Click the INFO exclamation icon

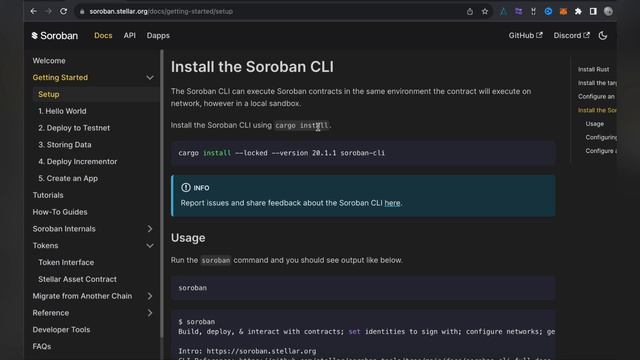click(x=186, y=187)
